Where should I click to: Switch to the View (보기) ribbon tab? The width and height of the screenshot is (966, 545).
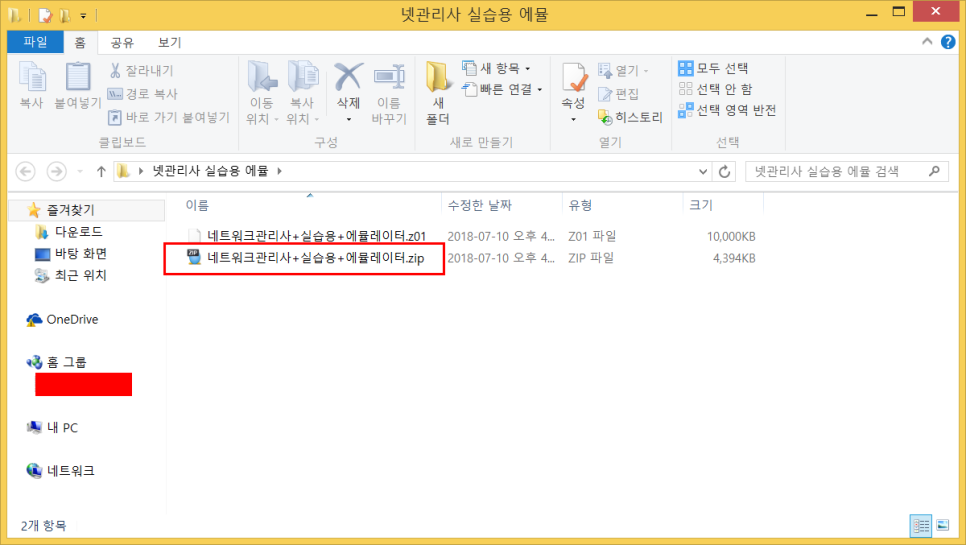point(169,42)
